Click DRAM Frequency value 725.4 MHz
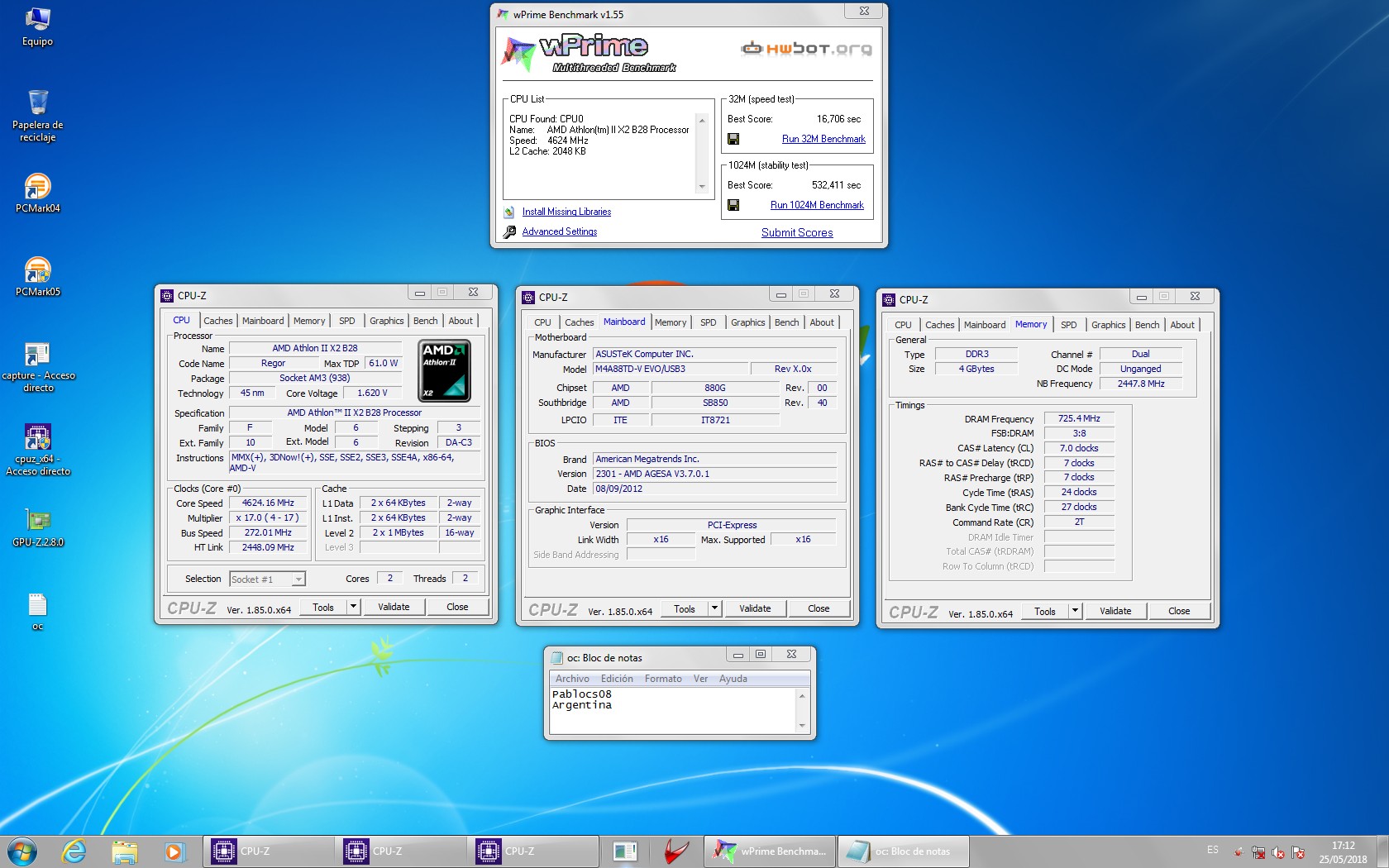1389x868 pixels. point(1079,418)
